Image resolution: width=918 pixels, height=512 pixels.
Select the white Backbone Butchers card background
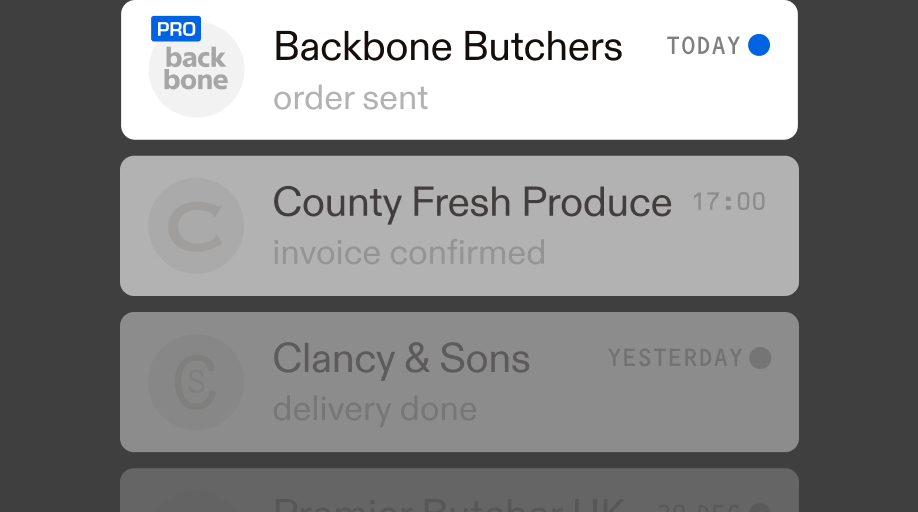pos(460,70)
